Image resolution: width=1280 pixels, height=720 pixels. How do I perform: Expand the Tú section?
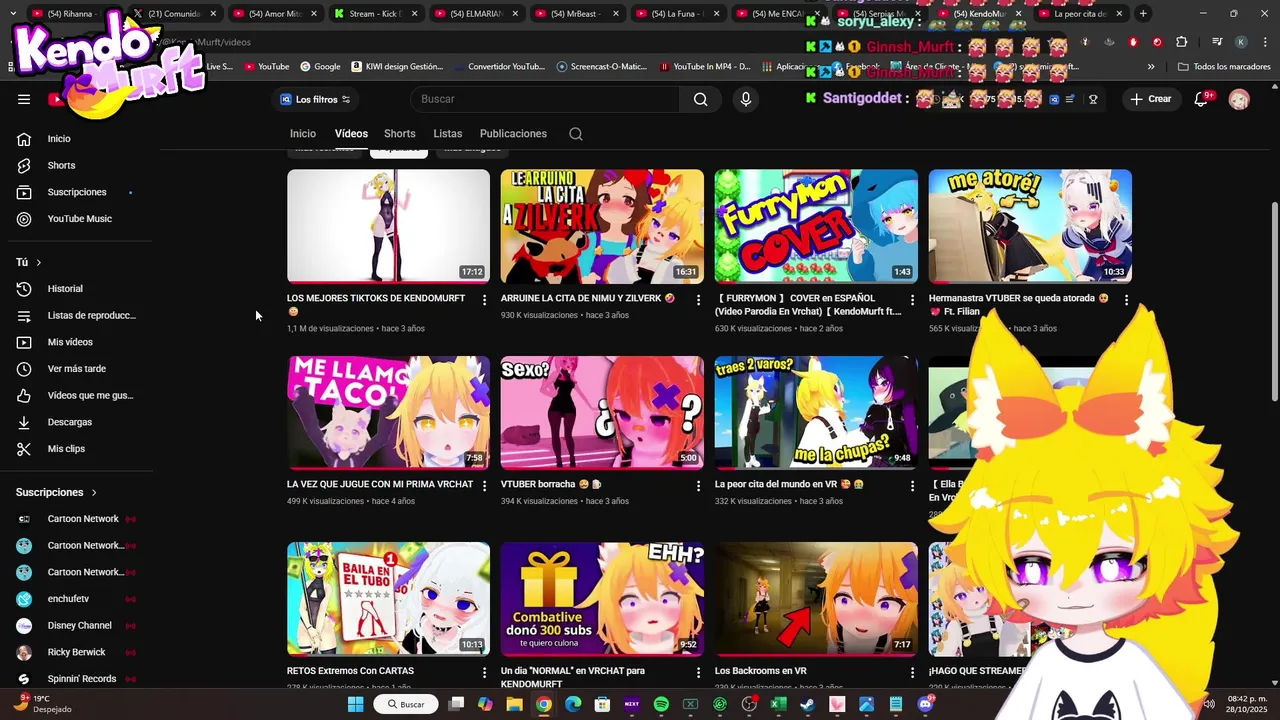(29, 262)
